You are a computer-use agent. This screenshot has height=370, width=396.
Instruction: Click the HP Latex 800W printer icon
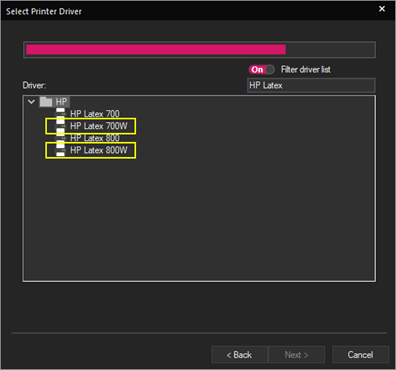(x=60, y=150)
